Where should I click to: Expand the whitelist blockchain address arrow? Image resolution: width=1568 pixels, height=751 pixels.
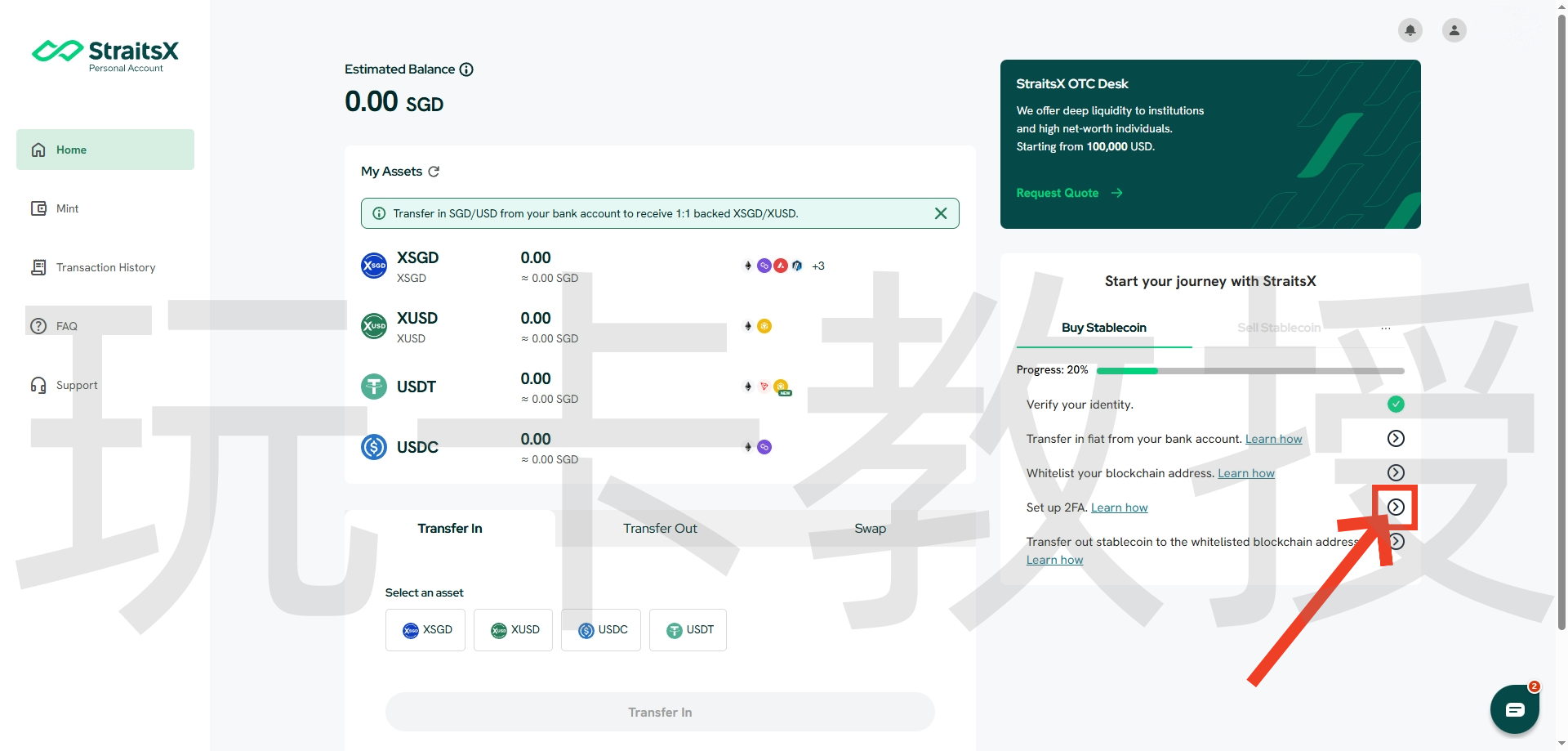pos(1396,473)
